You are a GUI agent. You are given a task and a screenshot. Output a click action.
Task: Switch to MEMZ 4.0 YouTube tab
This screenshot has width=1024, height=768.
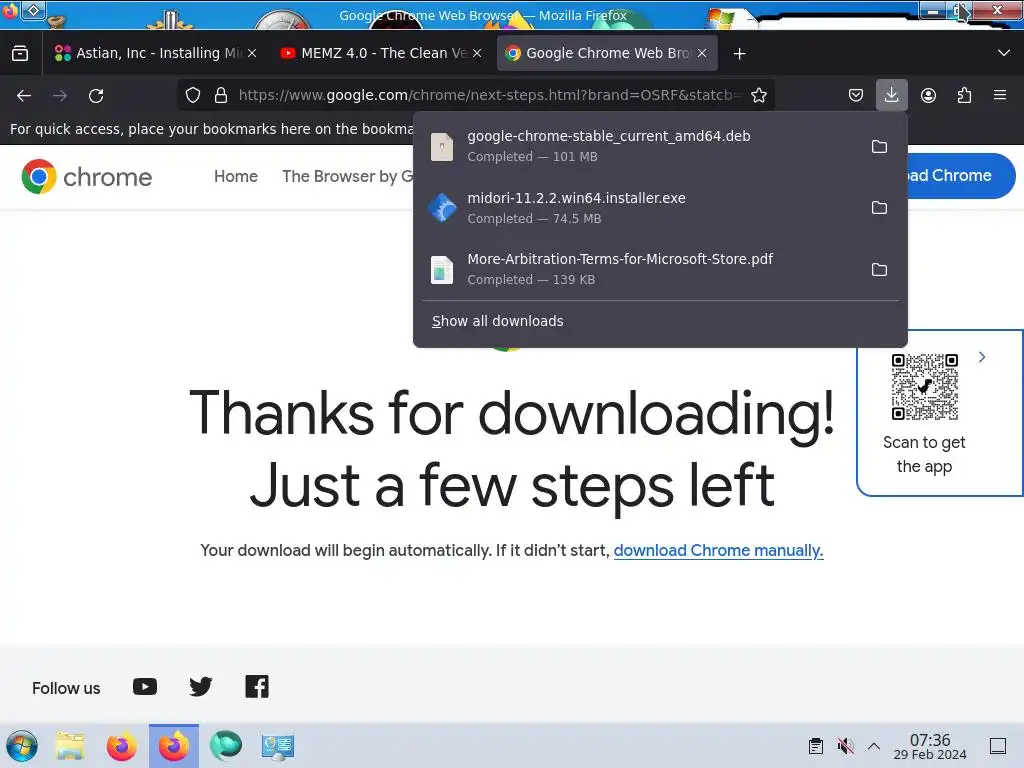click(x=382, y=53)
